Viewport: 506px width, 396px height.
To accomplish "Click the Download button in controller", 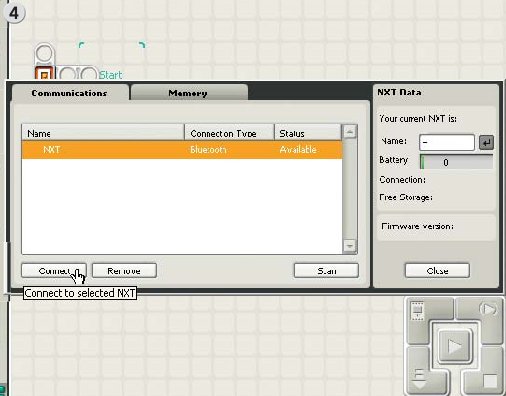I will click(x=419, y=378).
